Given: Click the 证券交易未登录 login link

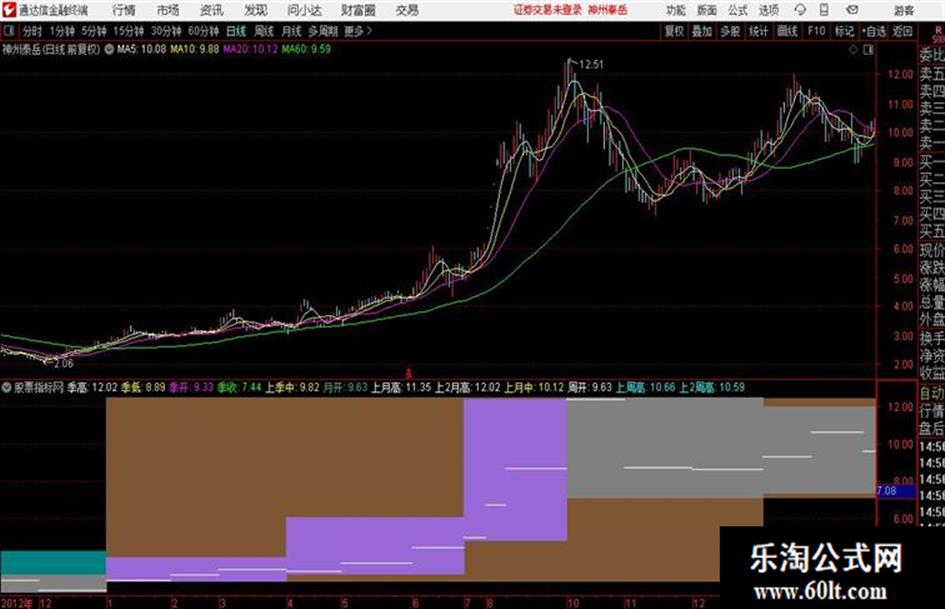Looking at the screenshot, I should pos(548,10).
